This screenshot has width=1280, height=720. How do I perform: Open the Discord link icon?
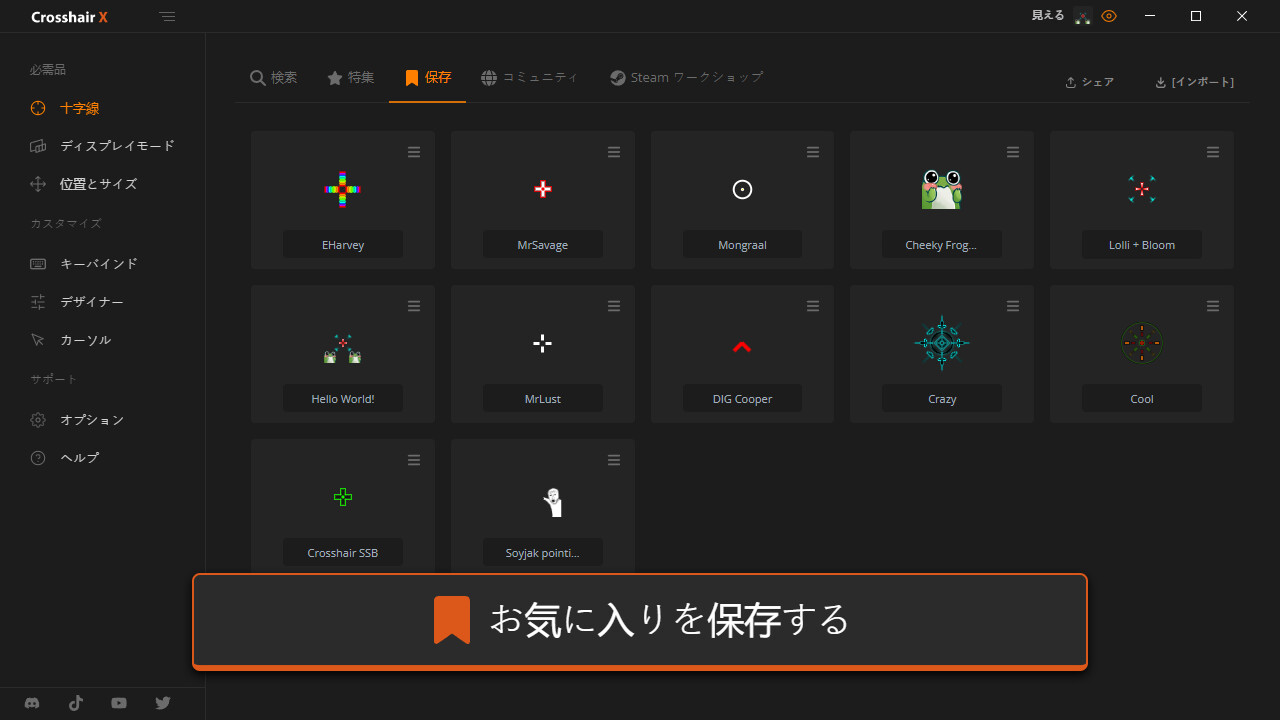[32, 703]
